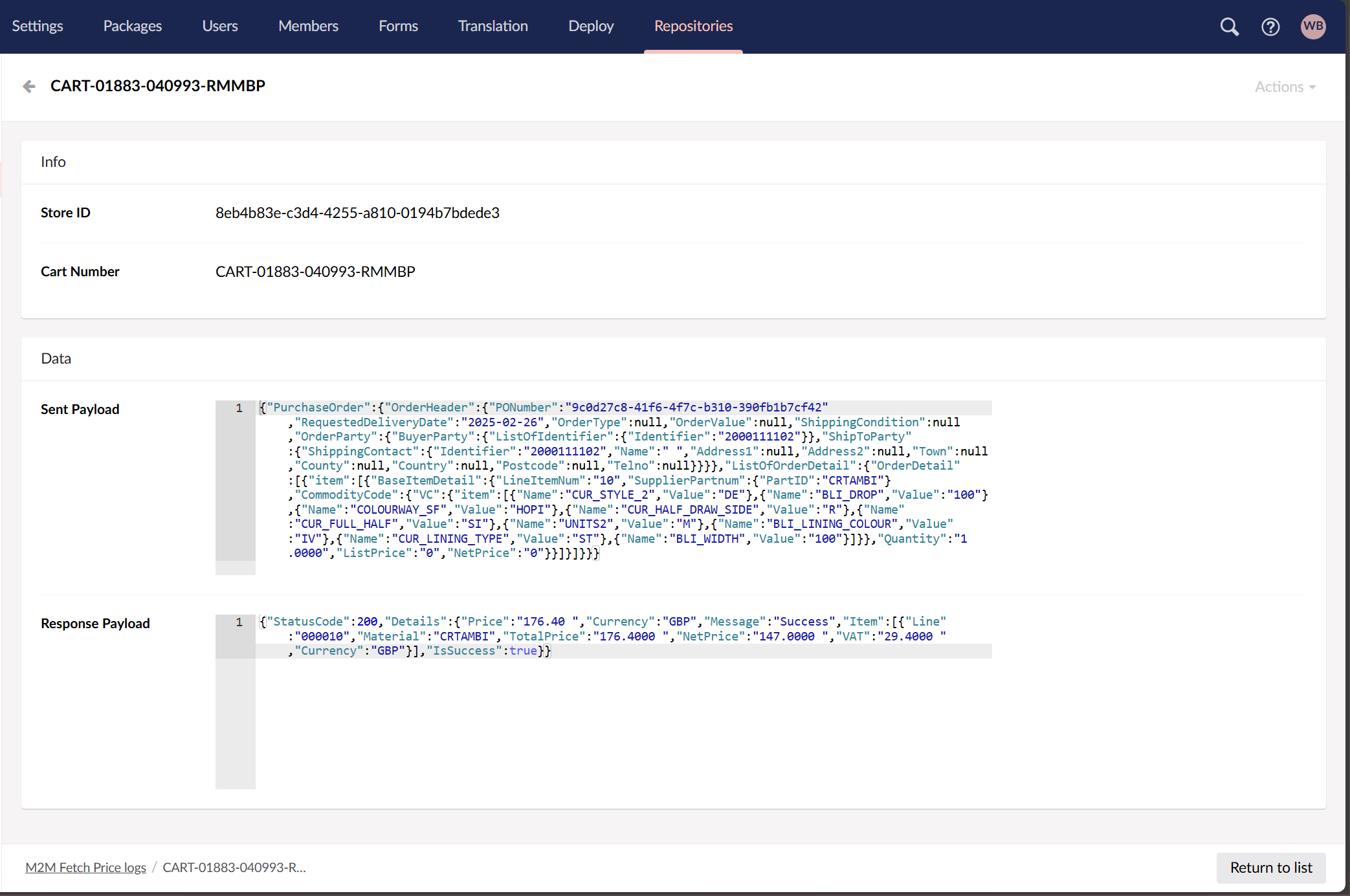Click the Data section header
Screen dimensions: 1350x896
pos(56,358)
